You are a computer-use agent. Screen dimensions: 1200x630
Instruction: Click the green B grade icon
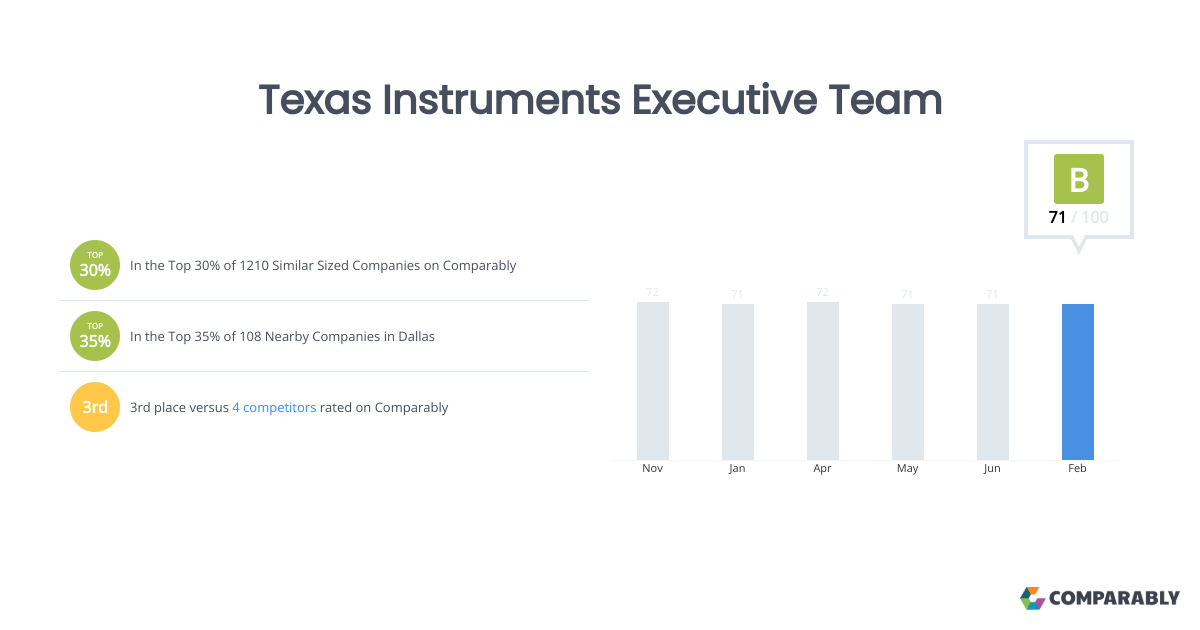pos(1078,179)
